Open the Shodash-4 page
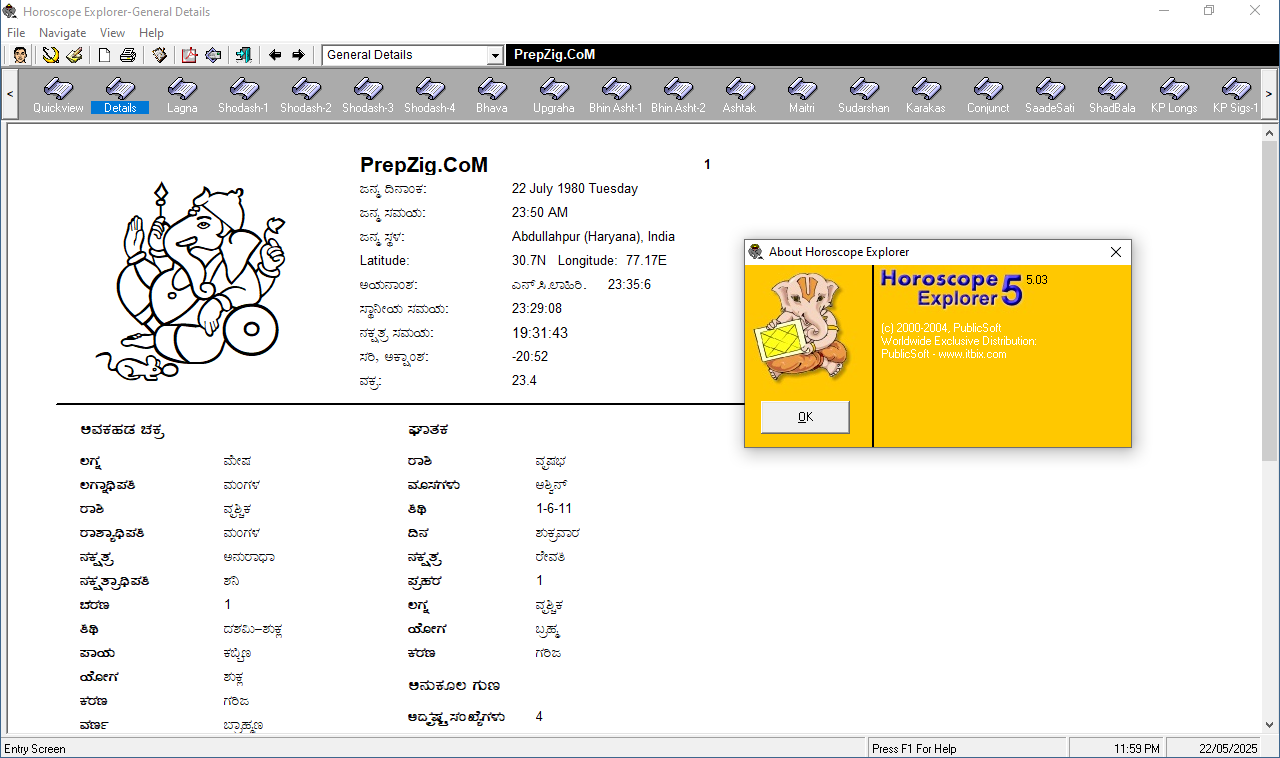The width and height of the screenshot is (1280, 758). [x=430, y=95]
